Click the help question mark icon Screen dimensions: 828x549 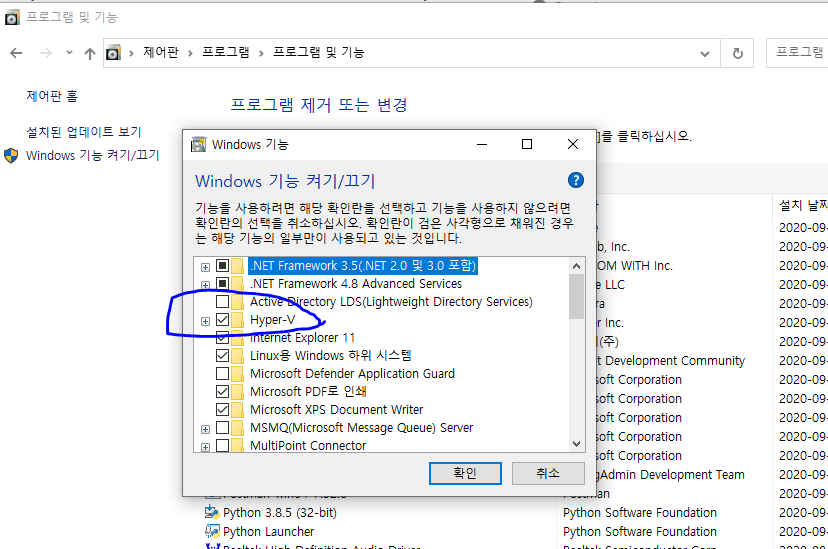click(576, 181)
